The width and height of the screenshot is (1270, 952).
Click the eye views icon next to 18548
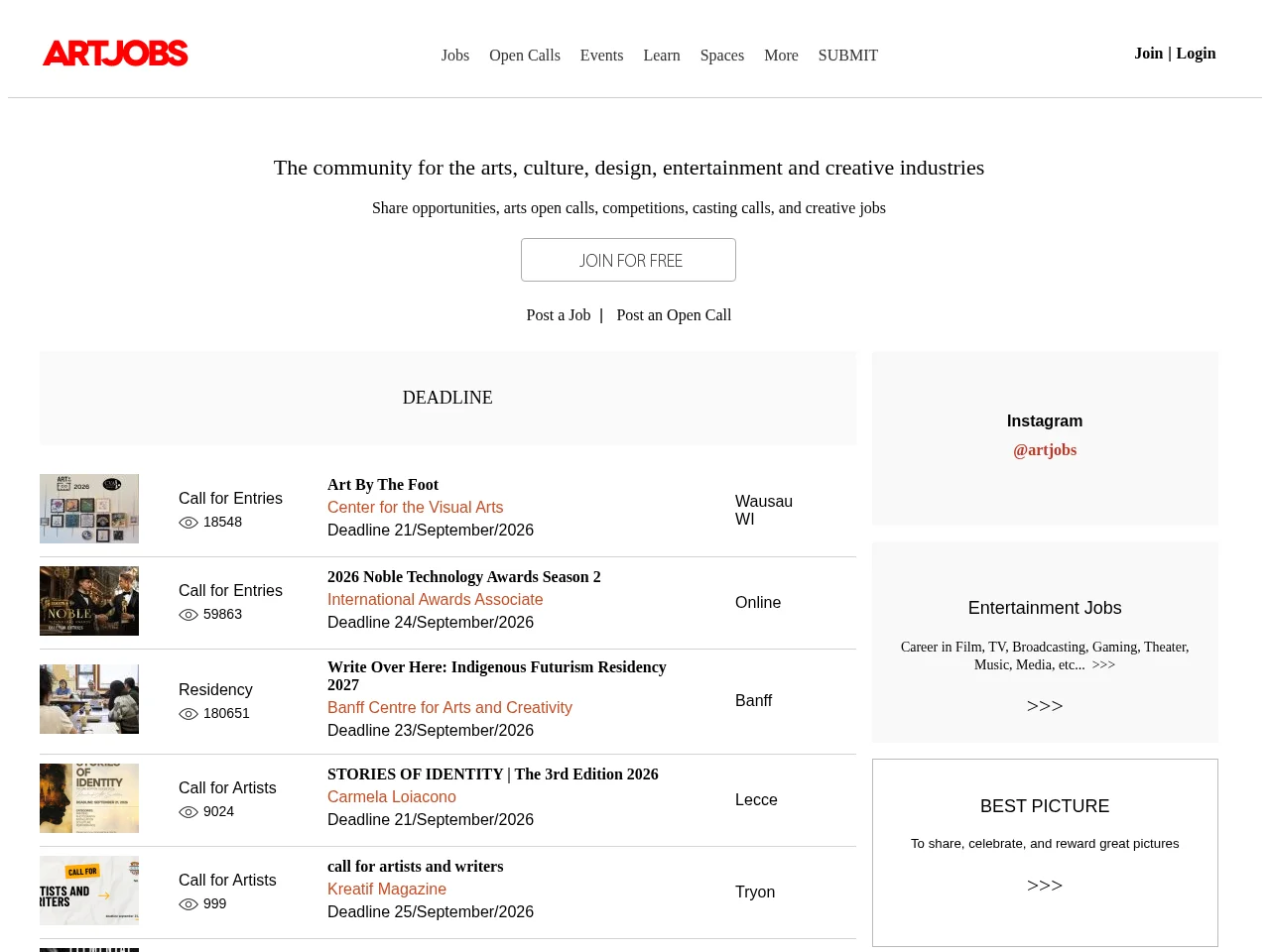tap(189, 523)
